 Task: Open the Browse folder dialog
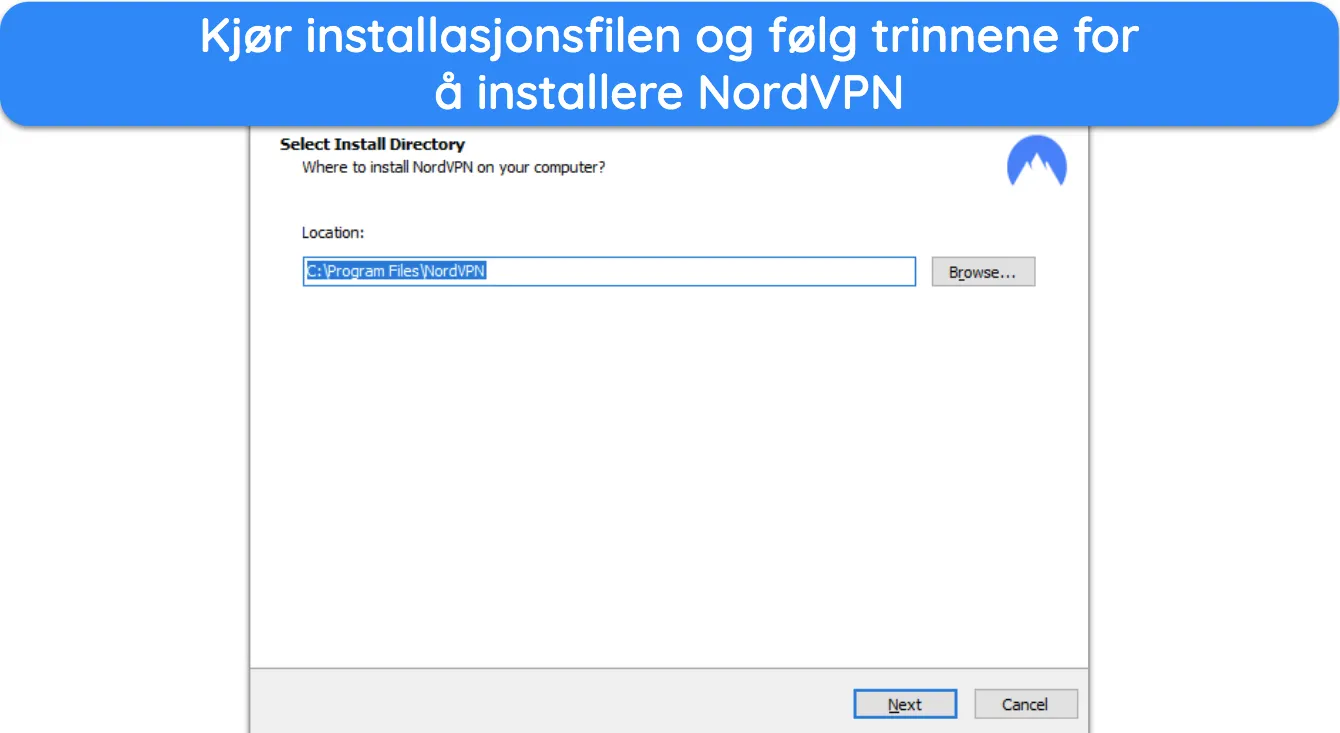tap(983, 272)
